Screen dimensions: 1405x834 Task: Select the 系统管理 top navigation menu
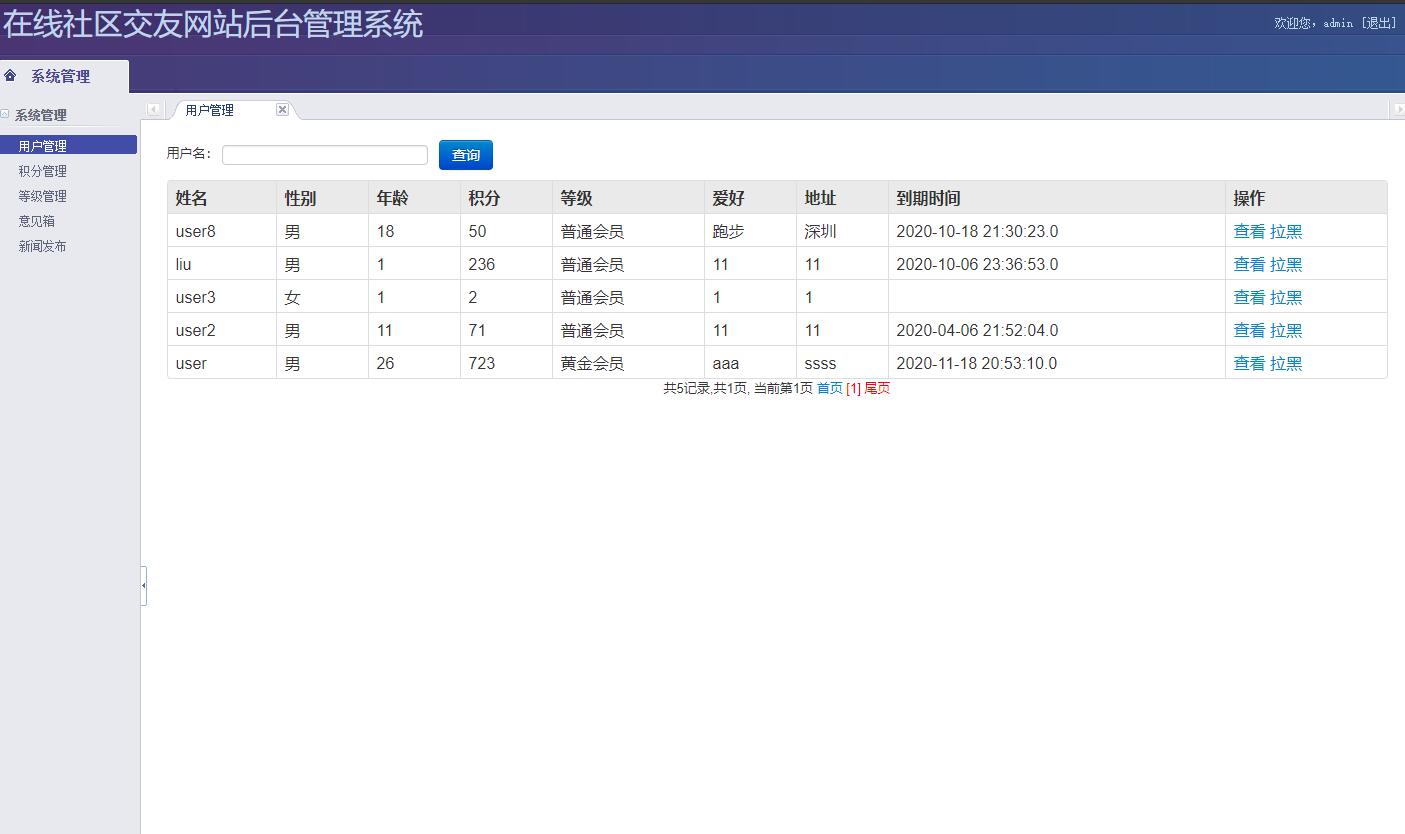(x=61, y=75)
